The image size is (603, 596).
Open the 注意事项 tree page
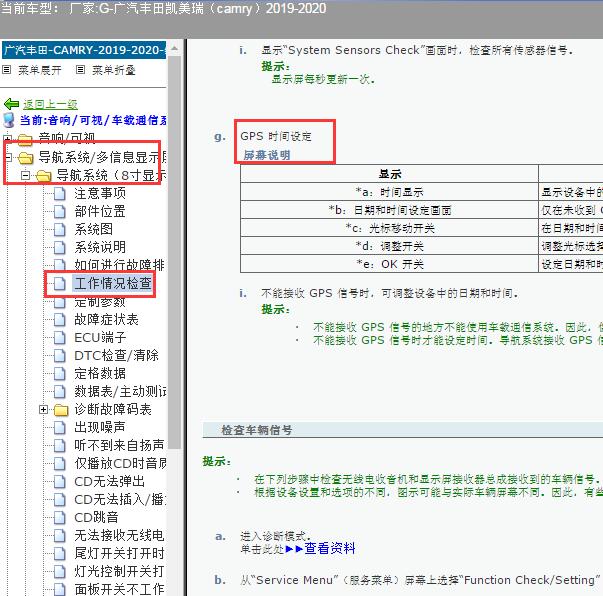pos(100,193)
